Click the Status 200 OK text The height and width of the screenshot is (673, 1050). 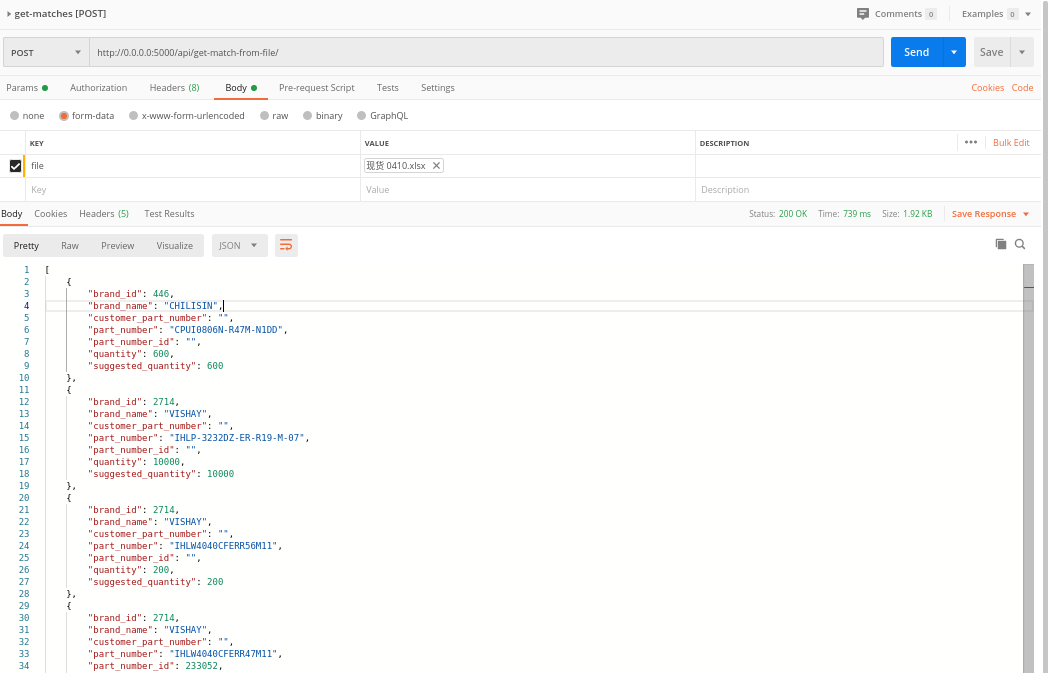777,214
